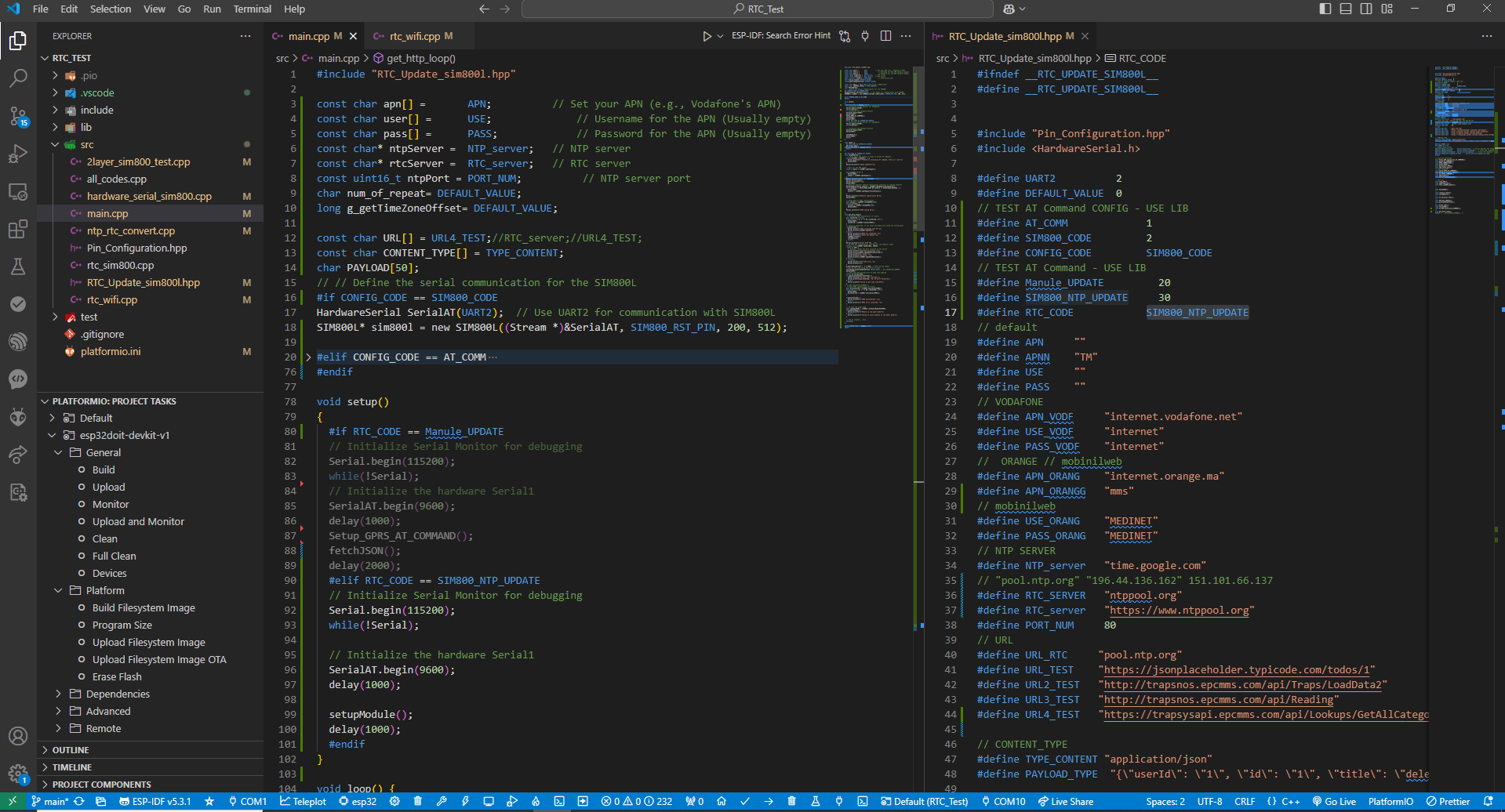Click the Go Live status bar button

click(x=1334, y=802)
